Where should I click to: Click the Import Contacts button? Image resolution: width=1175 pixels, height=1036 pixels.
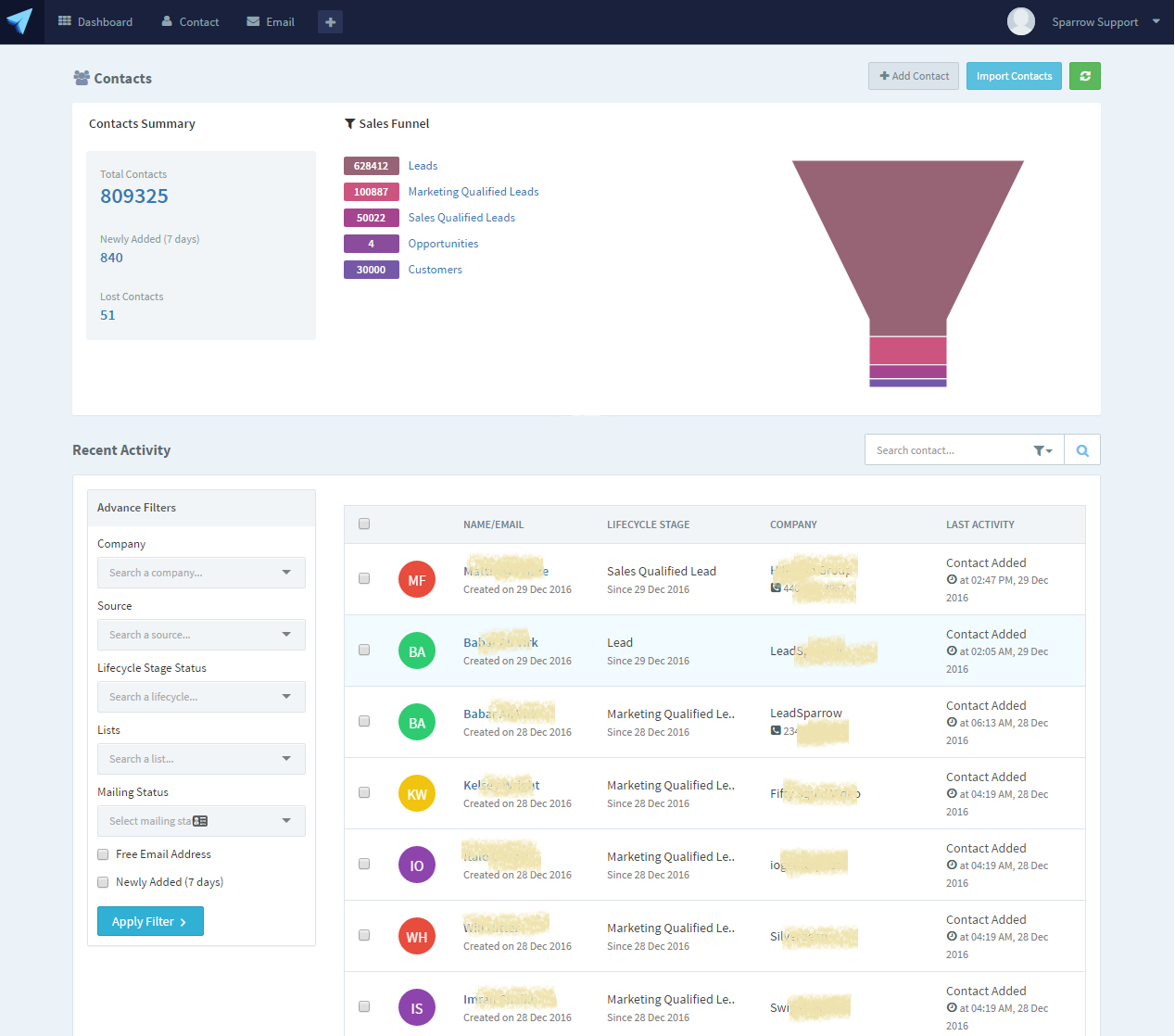(x=1014, y=76)
